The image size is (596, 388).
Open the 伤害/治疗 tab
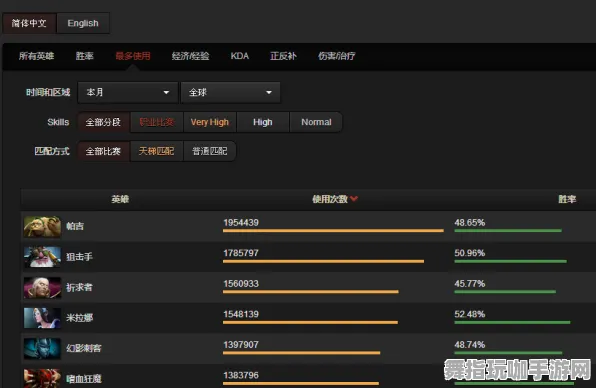pyautogui.click(x=337, y=56)
